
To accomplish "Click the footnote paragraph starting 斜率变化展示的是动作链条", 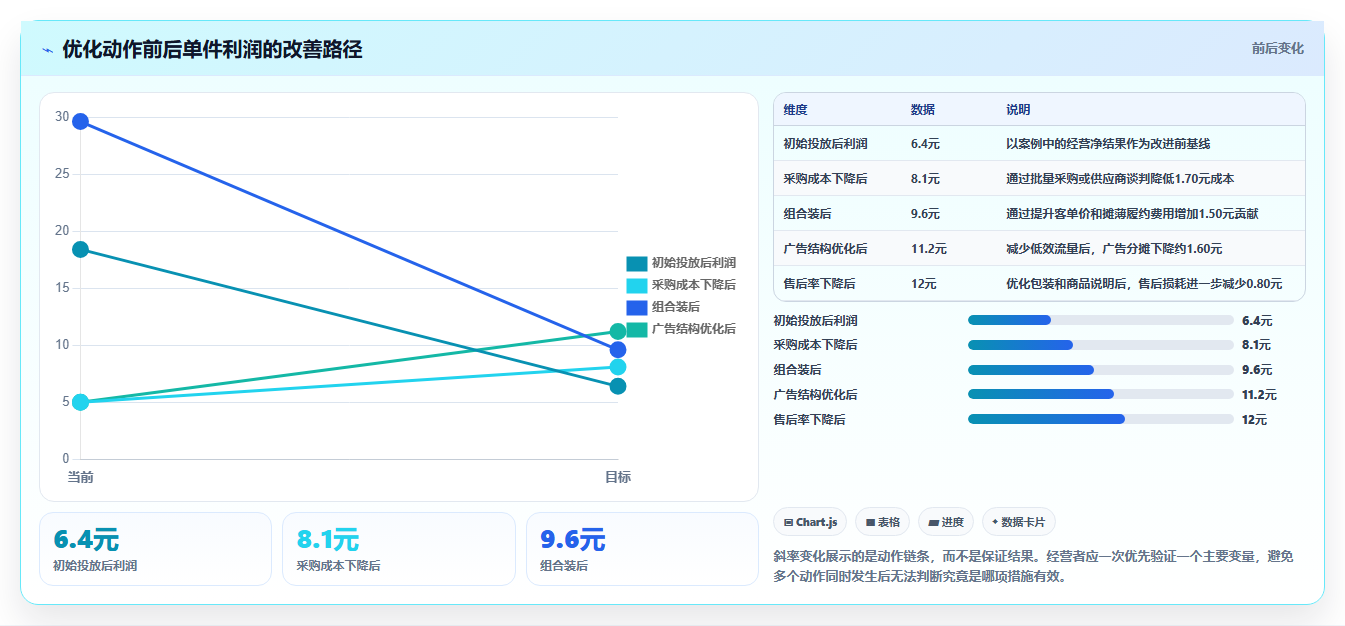I will (1033, 566).
